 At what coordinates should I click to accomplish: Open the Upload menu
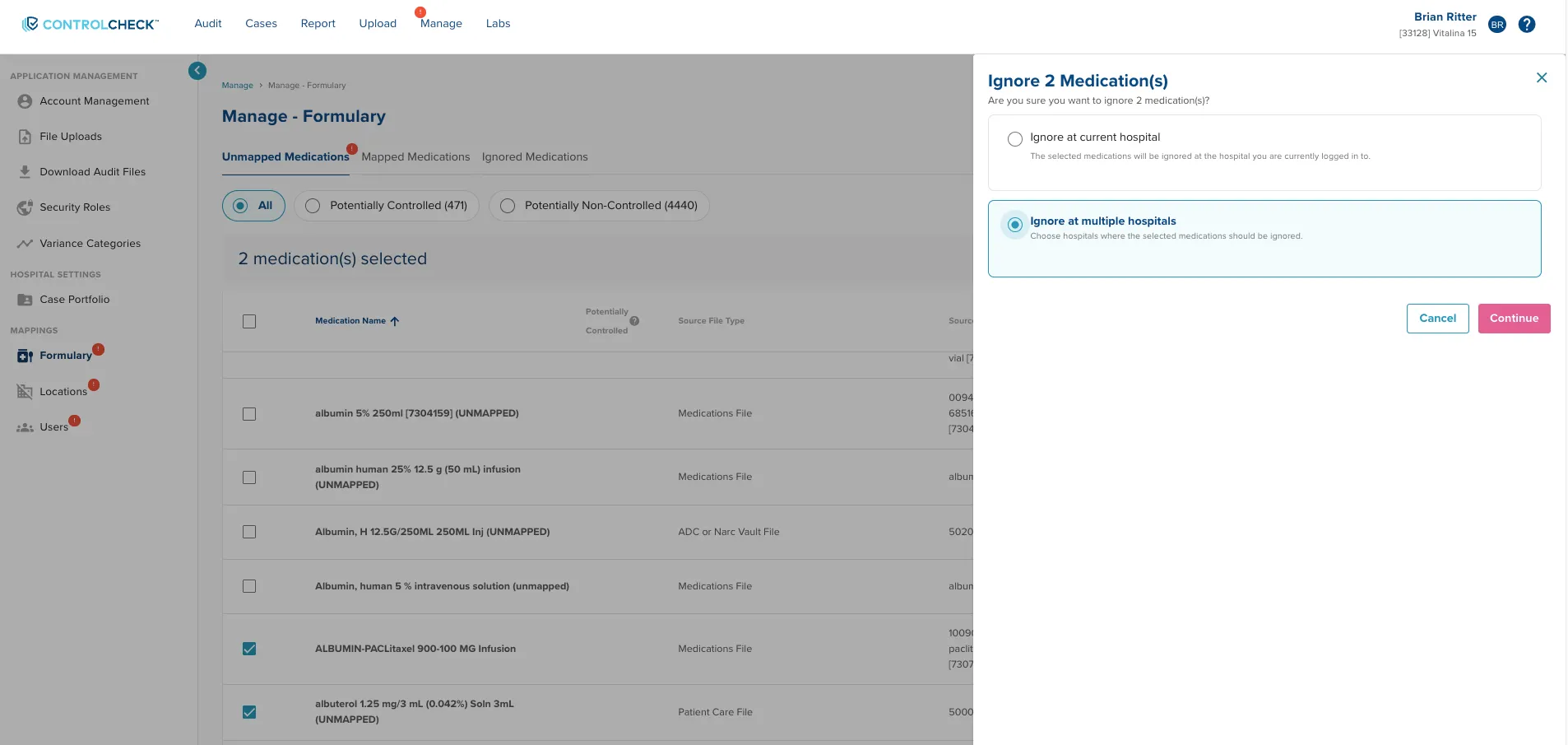(378, 24)
